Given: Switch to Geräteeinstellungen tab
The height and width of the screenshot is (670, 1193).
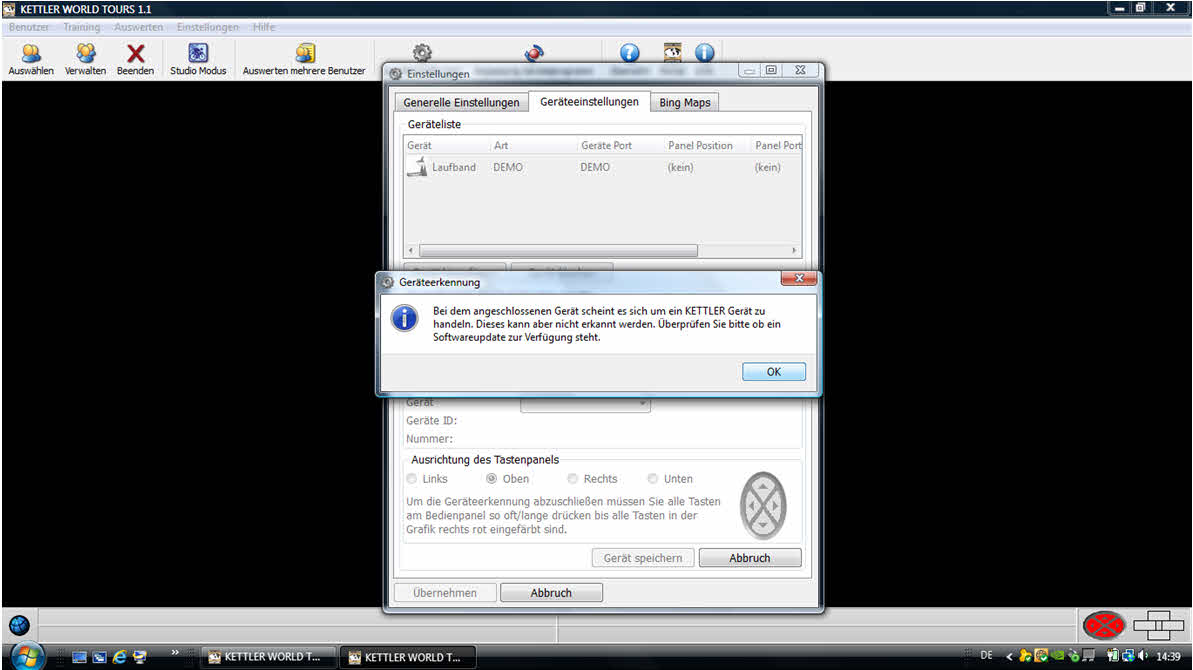Looking at the screenshot, I should point(590,102).
